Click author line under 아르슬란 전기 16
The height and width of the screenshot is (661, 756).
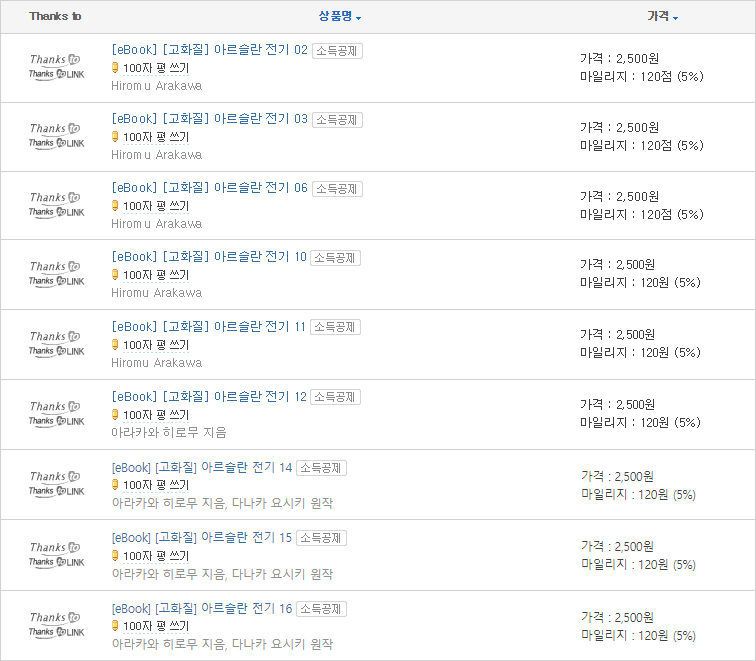click(222, 644)
